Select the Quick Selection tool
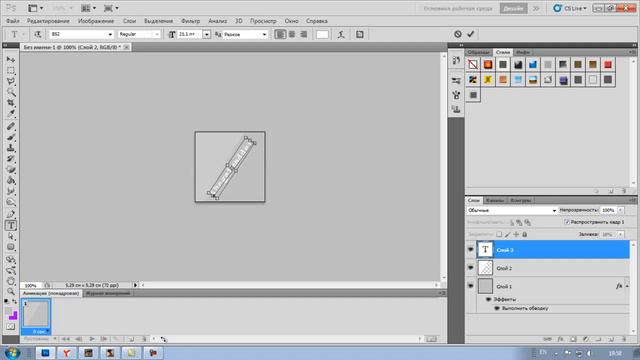This screenshot has width=640, height=360. tap(11, 92)
